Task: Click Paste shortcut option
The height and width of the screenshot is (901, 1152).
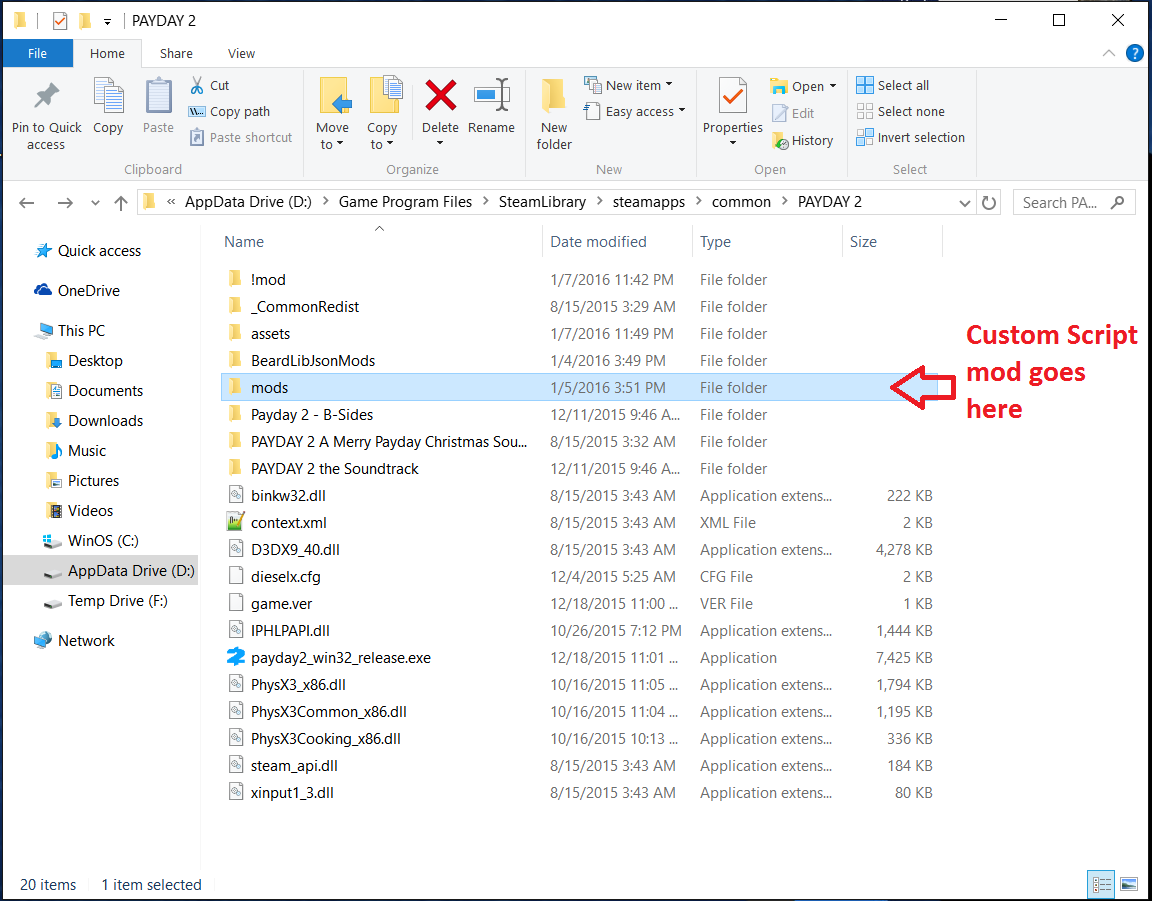Action: pos(241,137)
